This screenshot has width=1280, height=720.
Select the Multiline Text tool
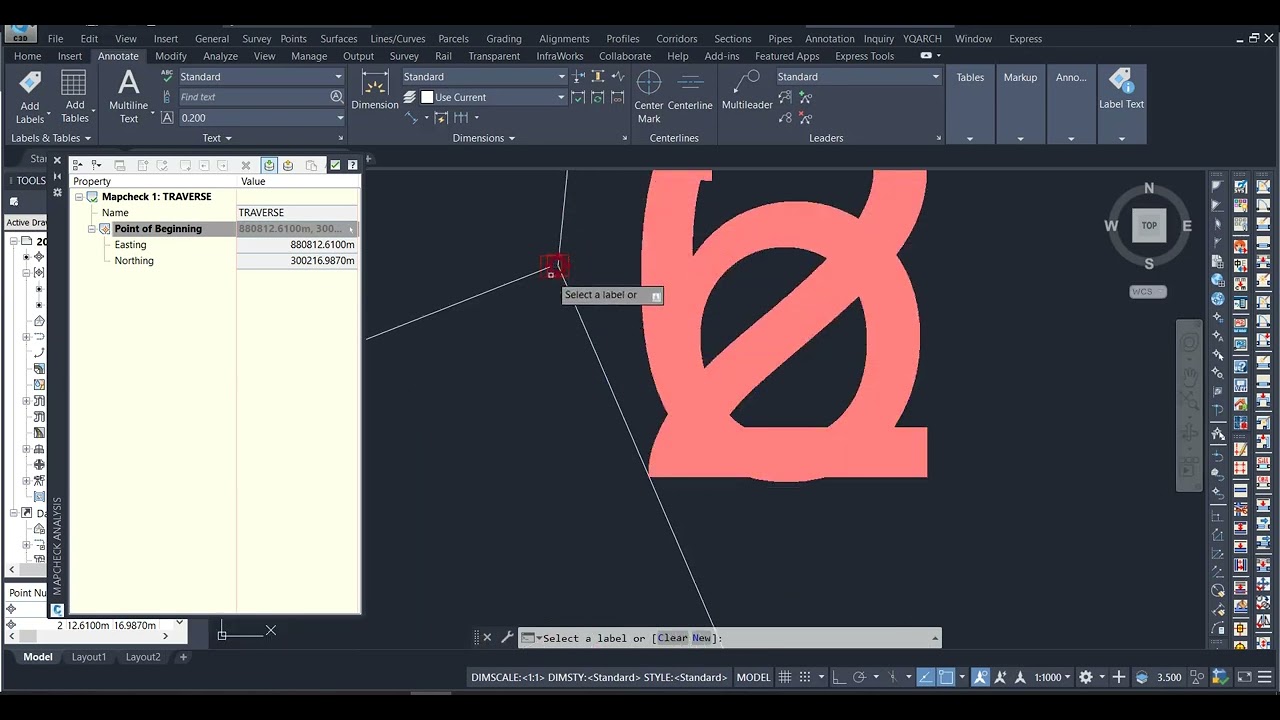click(129, 97)
